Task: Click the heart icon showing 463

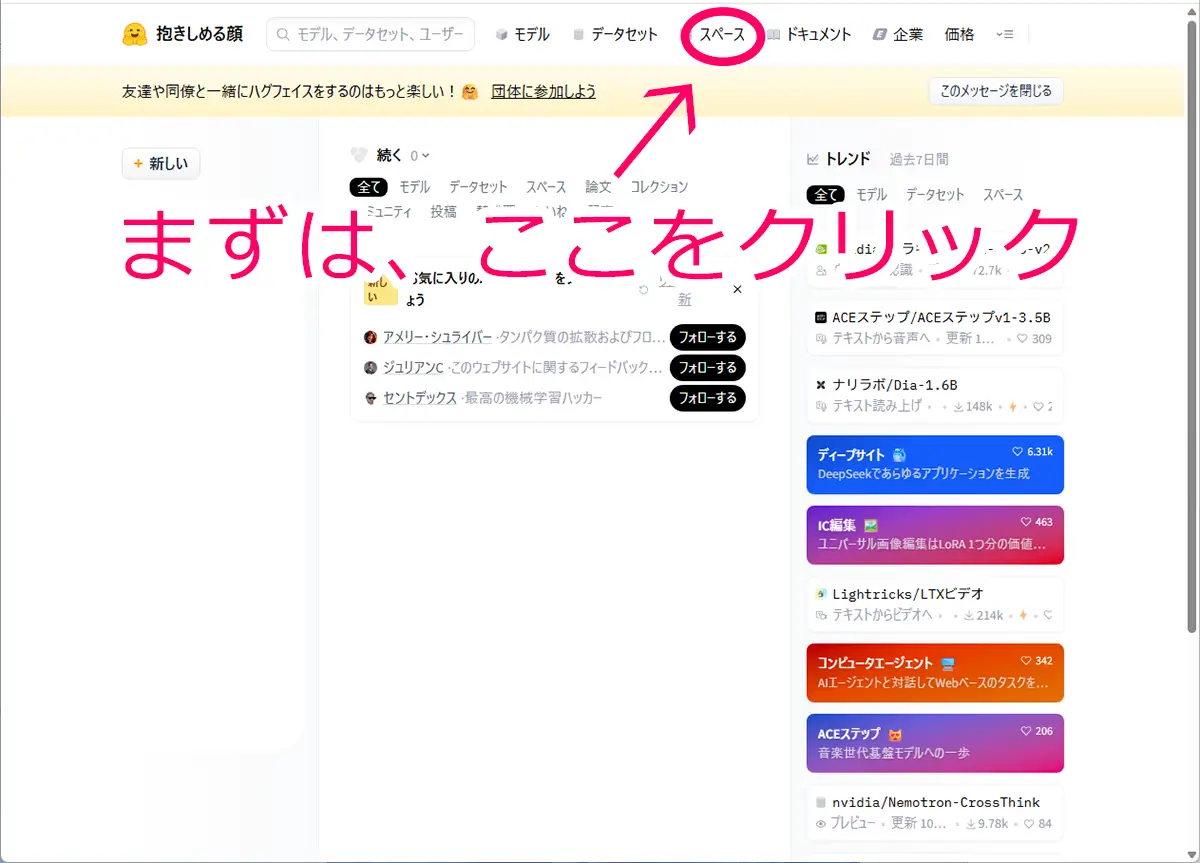Action: pos(1025,522)
